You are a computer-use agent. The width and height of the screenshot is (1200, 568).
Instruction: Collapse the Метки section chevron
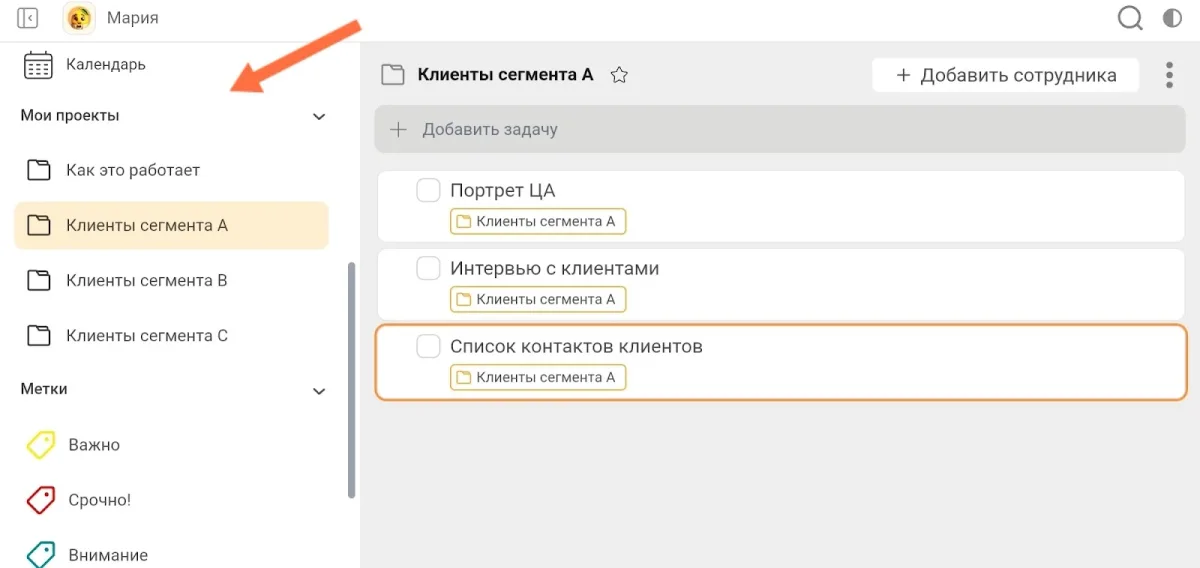319,391
